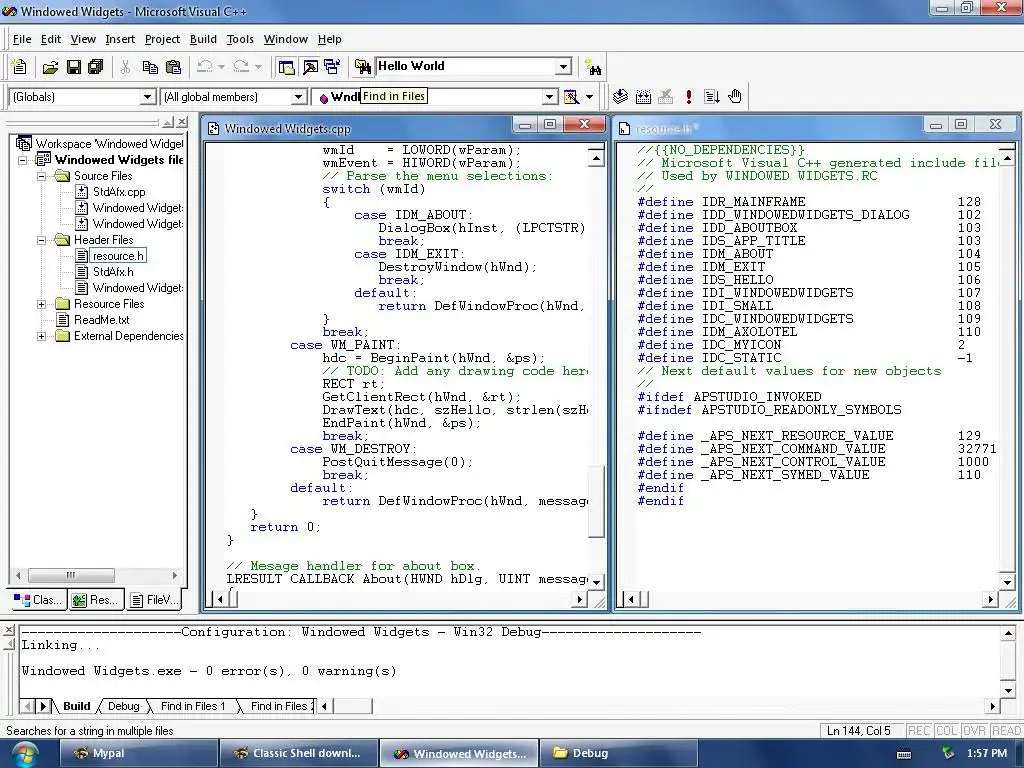
Task: Click the Undo arrow icon
Action: (x=205, y=67)
